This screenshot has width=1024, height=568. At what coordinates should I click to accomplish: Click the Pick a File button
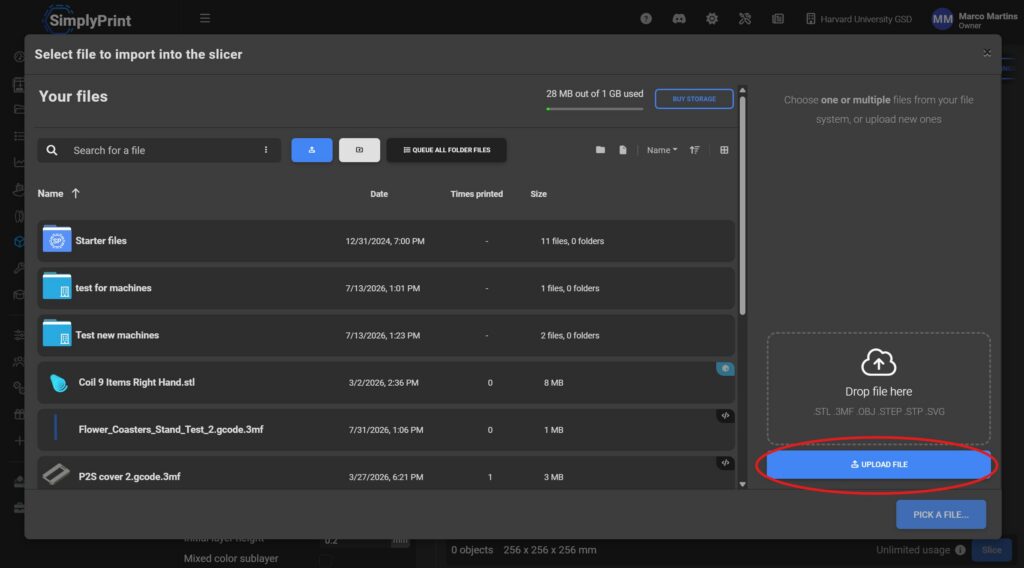[941, 514]
